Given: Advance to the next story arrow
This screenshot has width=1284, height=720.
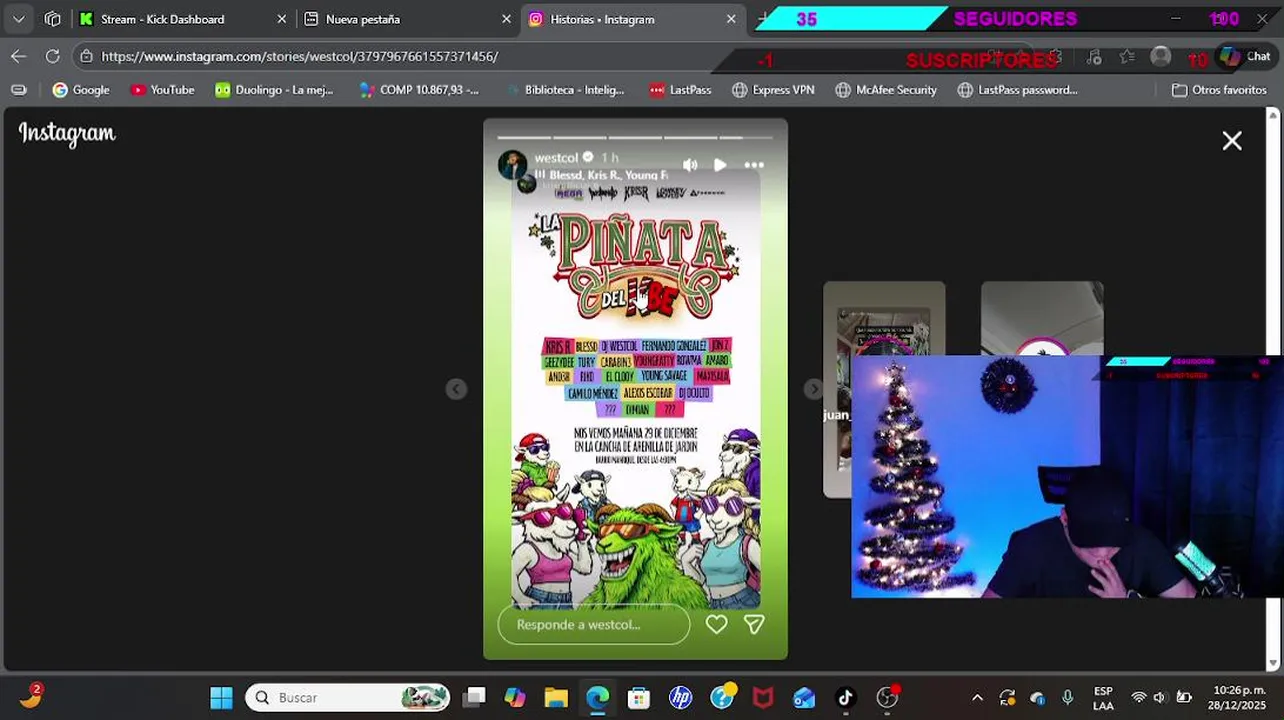Looking at the screenshot, I should pos(814,389).
